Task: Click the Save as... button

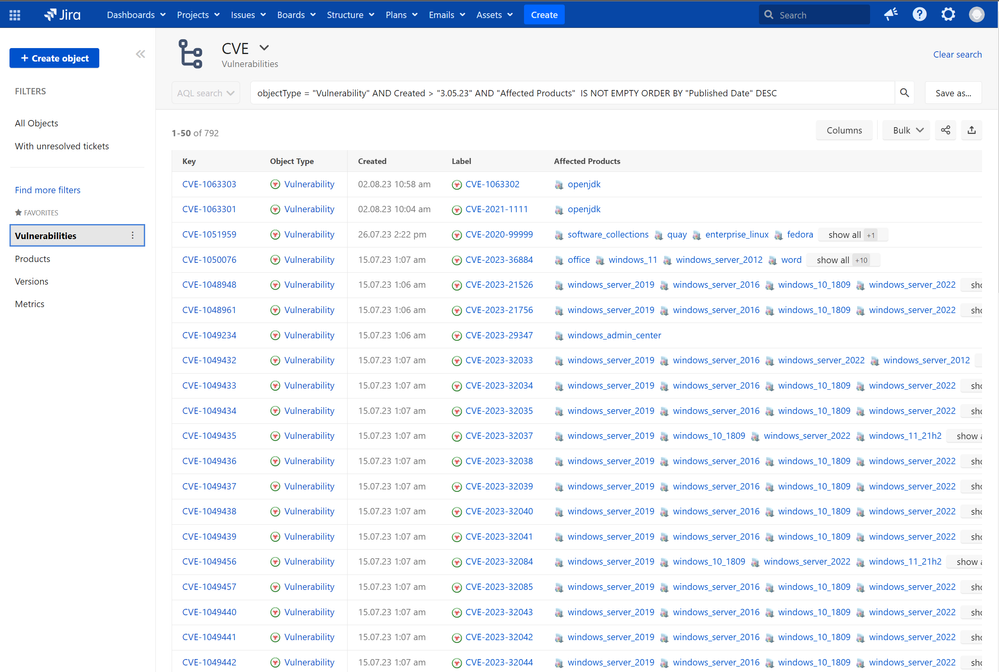Action: (953, 93)
